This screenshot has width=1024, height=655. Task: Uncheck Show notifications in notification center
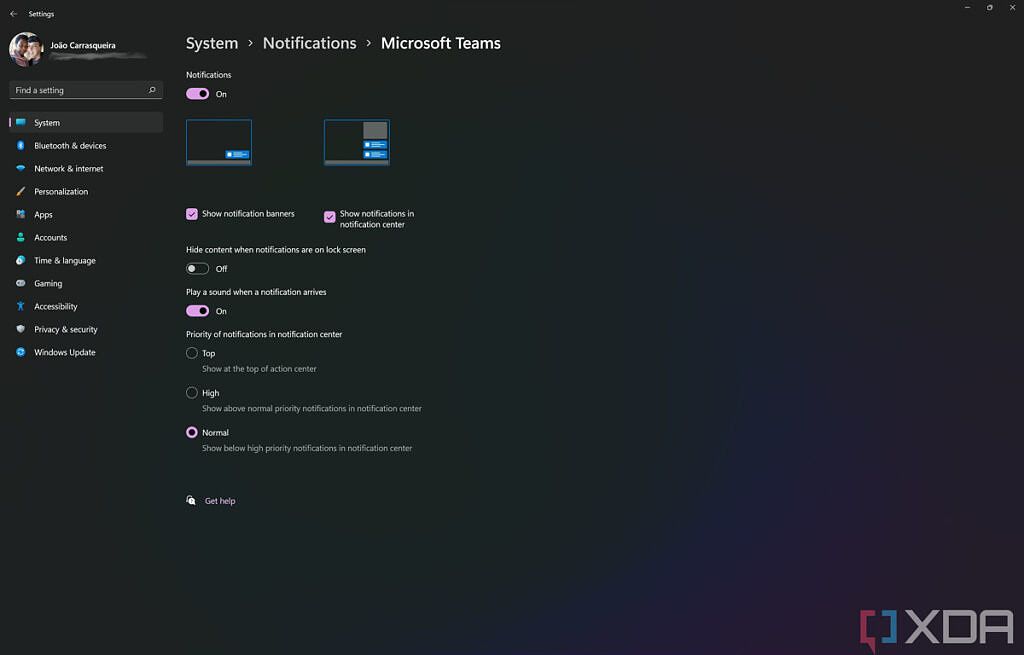pos(330,217)
